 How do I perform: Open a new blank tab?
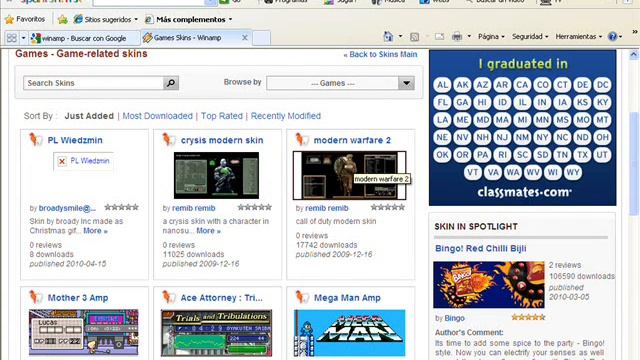pyautogui.click(x=261, y=38)
